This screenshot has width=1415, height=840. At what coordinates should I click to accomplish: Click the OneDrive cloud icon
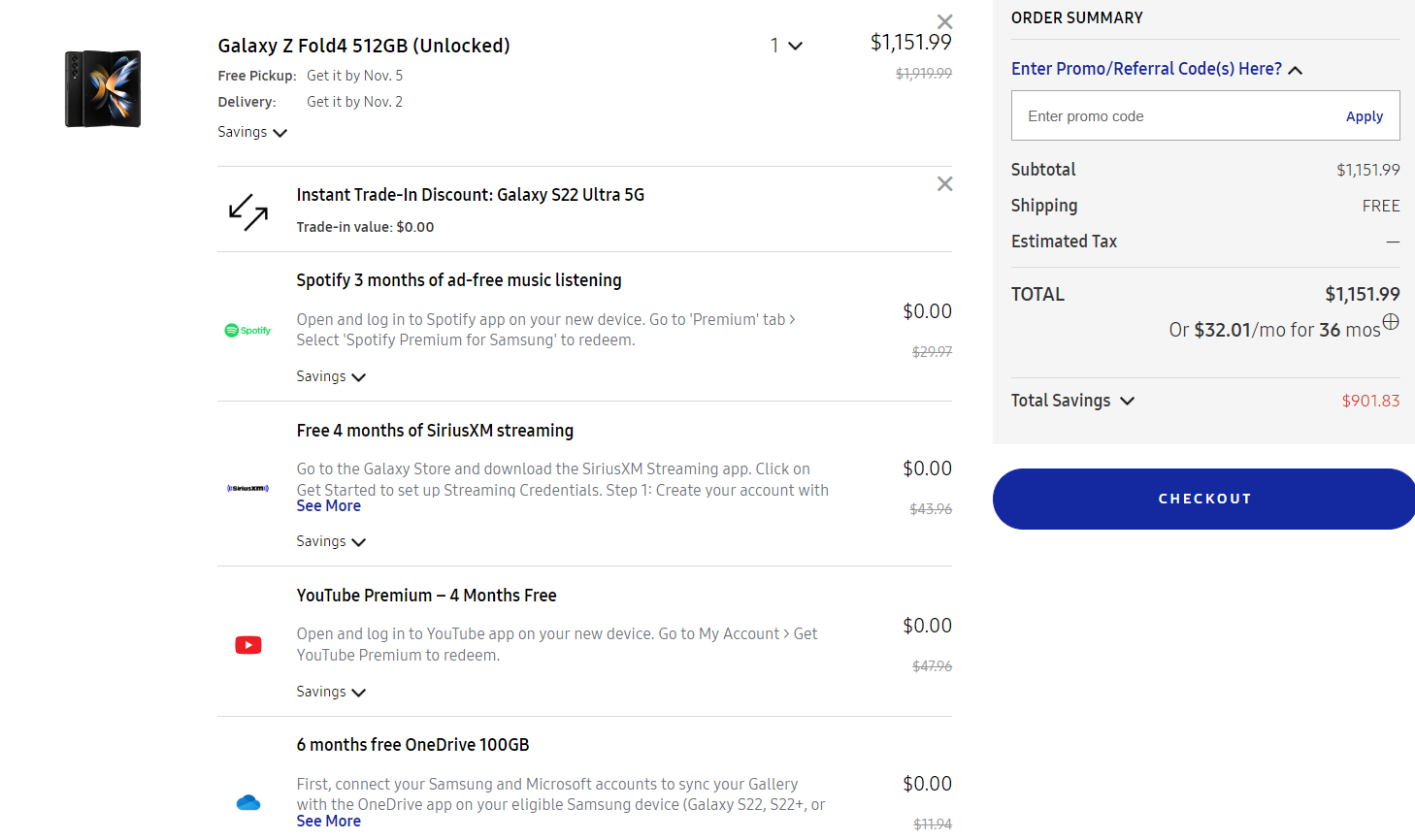coord(248,802)
